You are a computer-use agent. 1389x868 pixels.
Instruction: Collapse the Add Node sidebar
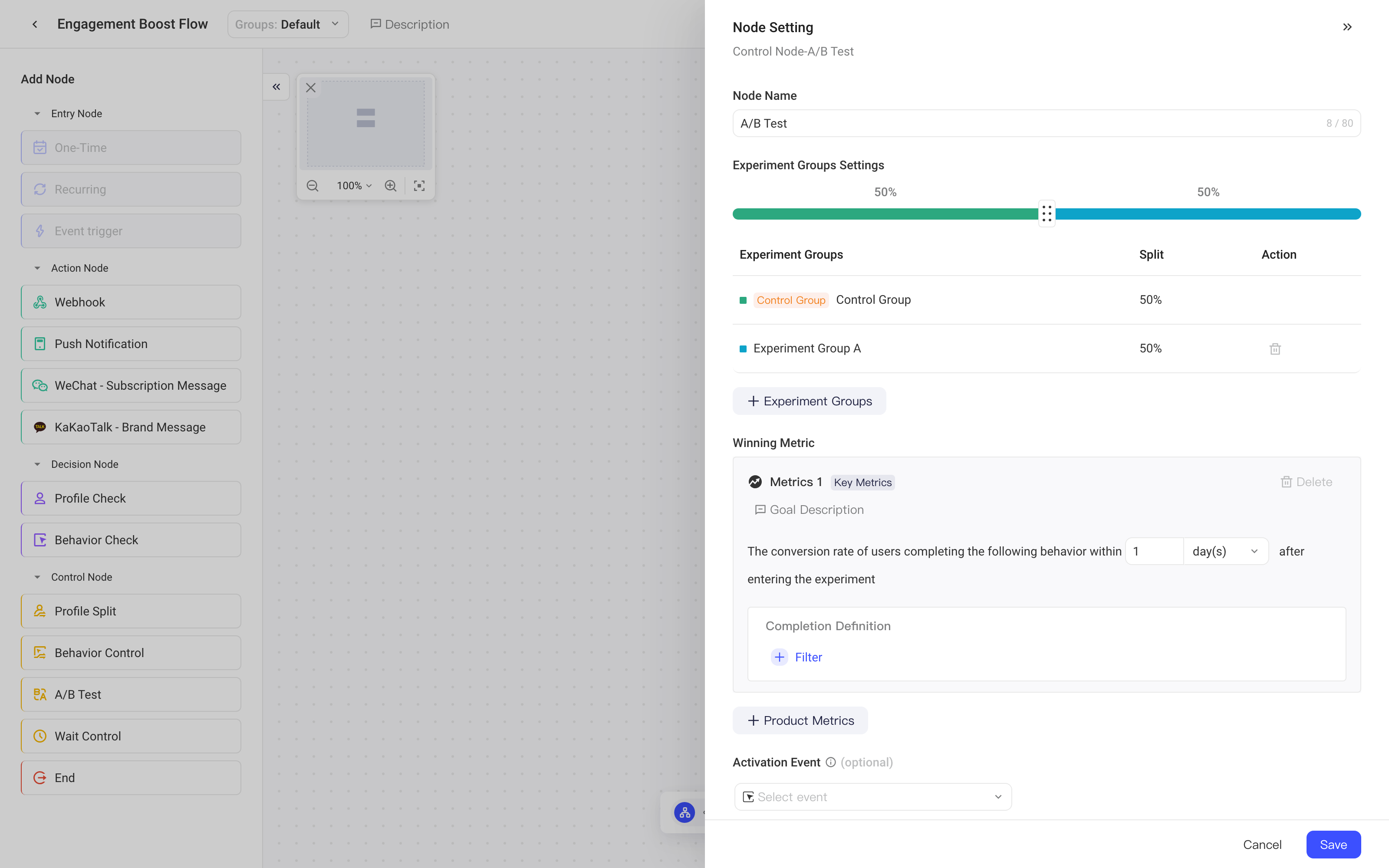(x=276, y=87)
